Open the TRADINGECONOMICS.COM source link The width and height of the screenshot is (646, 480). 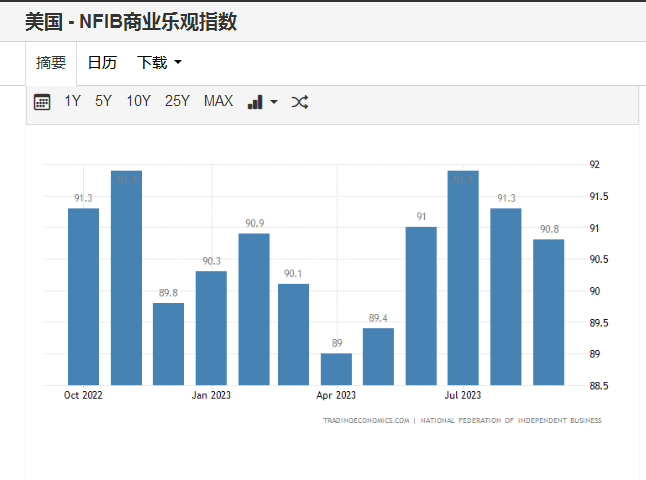point(366,421)
